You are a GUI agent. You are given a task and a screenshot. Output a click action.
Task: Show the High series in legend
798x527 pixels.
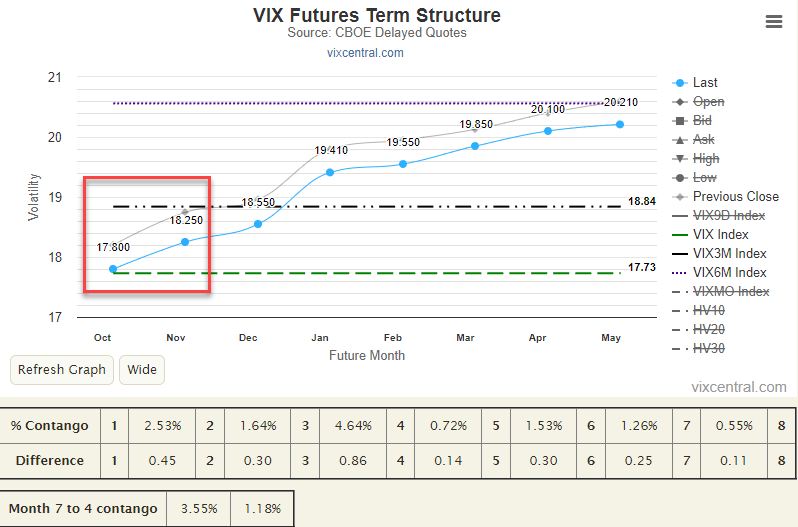pyautogui.click(x=706, y=159)
